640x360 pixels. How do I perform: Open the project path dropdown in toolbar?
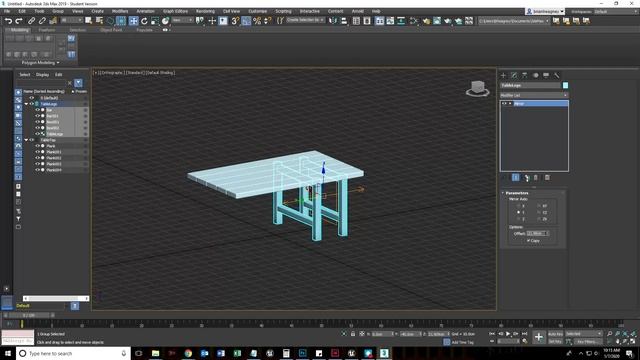point(514,21)
